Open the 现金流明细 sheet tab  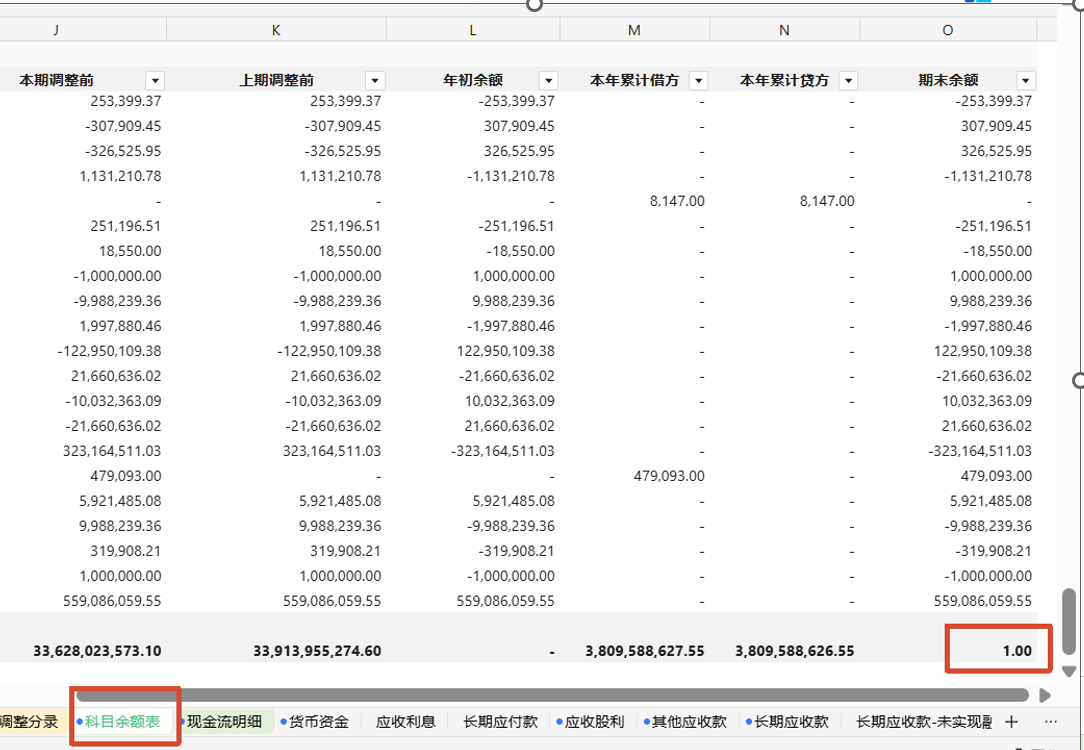pyautogui.click(x=224, y=722)
